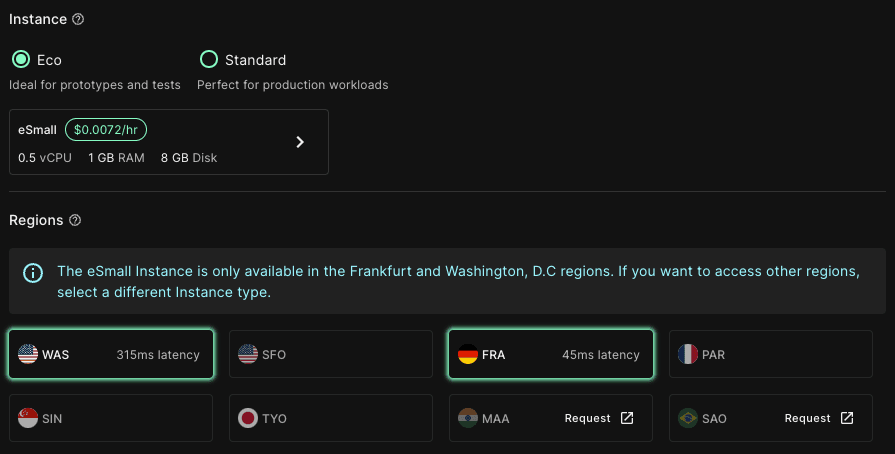Click the Japan flag on TYO region
This screenshot has height=454, width=895.
point(247,418)
